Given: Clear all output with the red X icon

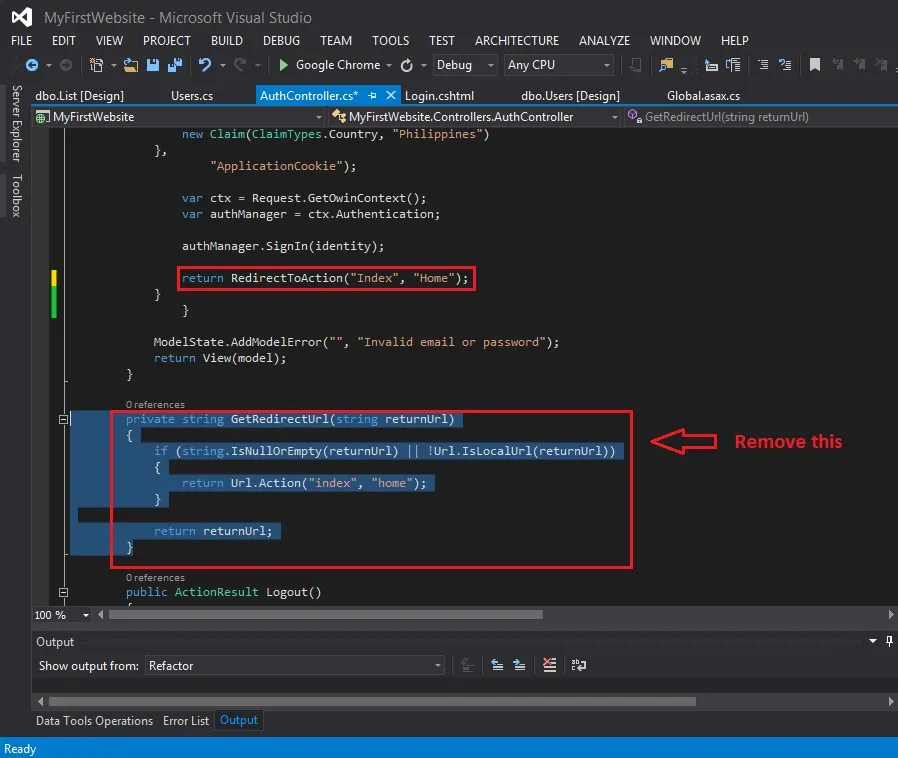Looking at the screenshot, I should [549, 665].
